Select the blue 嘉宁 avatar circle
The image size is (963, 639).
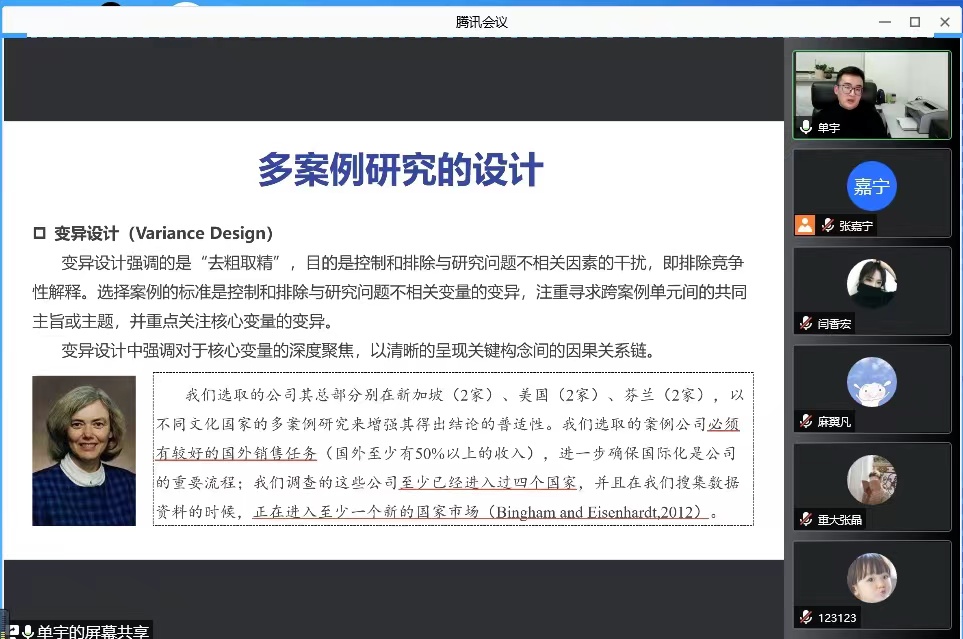click(x=871, y=186)
